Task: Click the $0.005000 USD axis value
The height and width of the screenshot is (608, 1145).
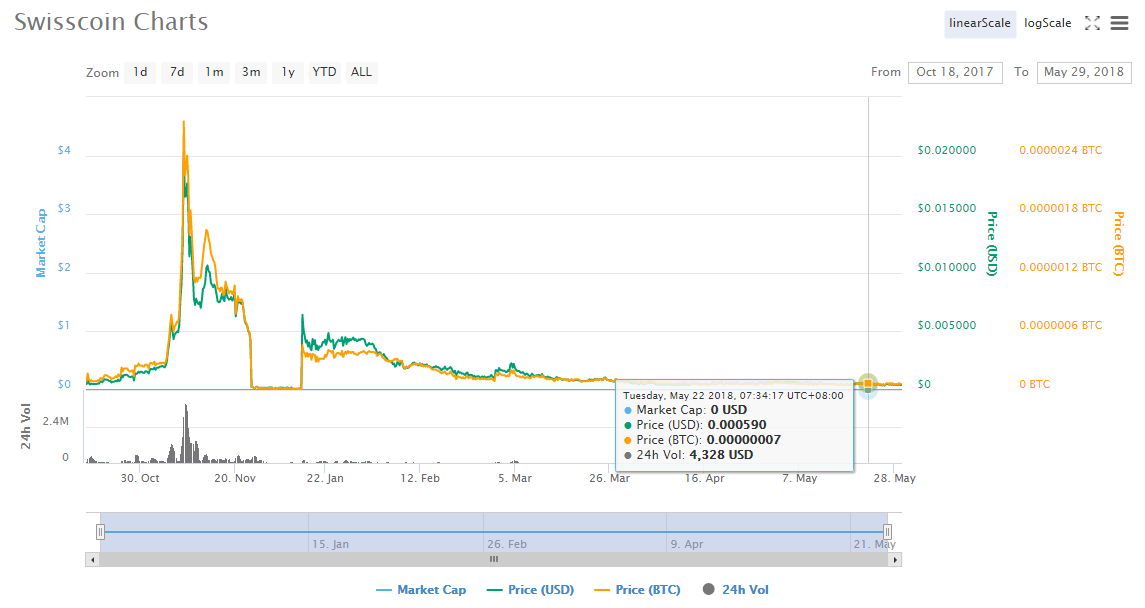Action: pyautogui.click(x=946, y=326)
